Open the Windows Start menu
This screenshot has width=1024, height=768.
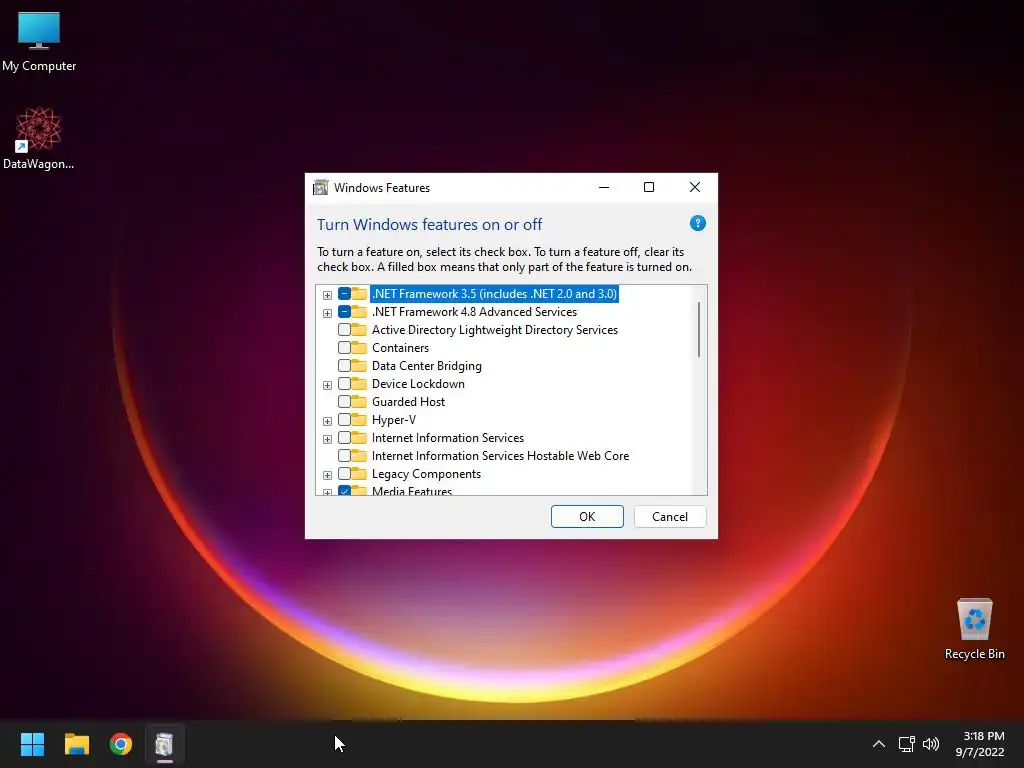pos(32,744)
